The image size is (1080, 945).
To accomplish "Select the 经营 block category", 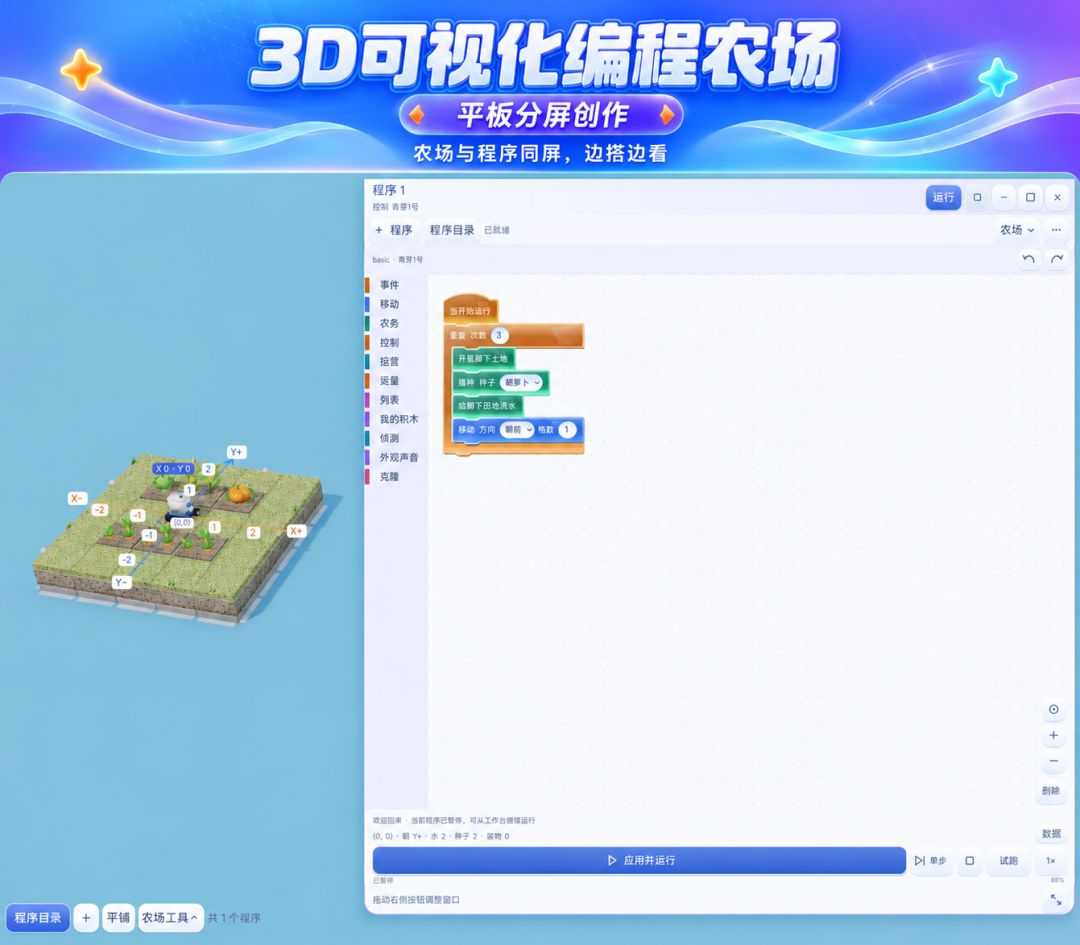I will 389,362.
